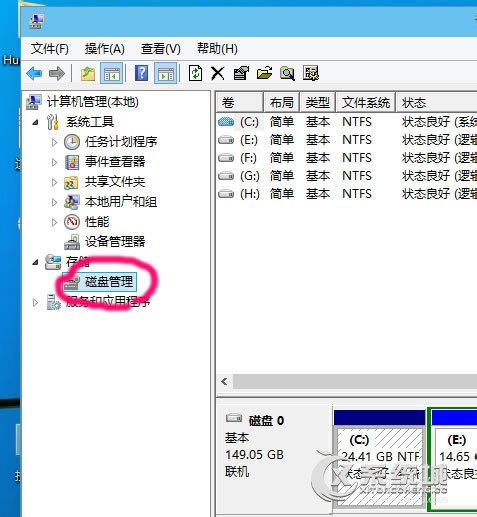This screenshot has width=477, height=517.
Task: Click the Up one level folder icon
Action: point(88,73)
